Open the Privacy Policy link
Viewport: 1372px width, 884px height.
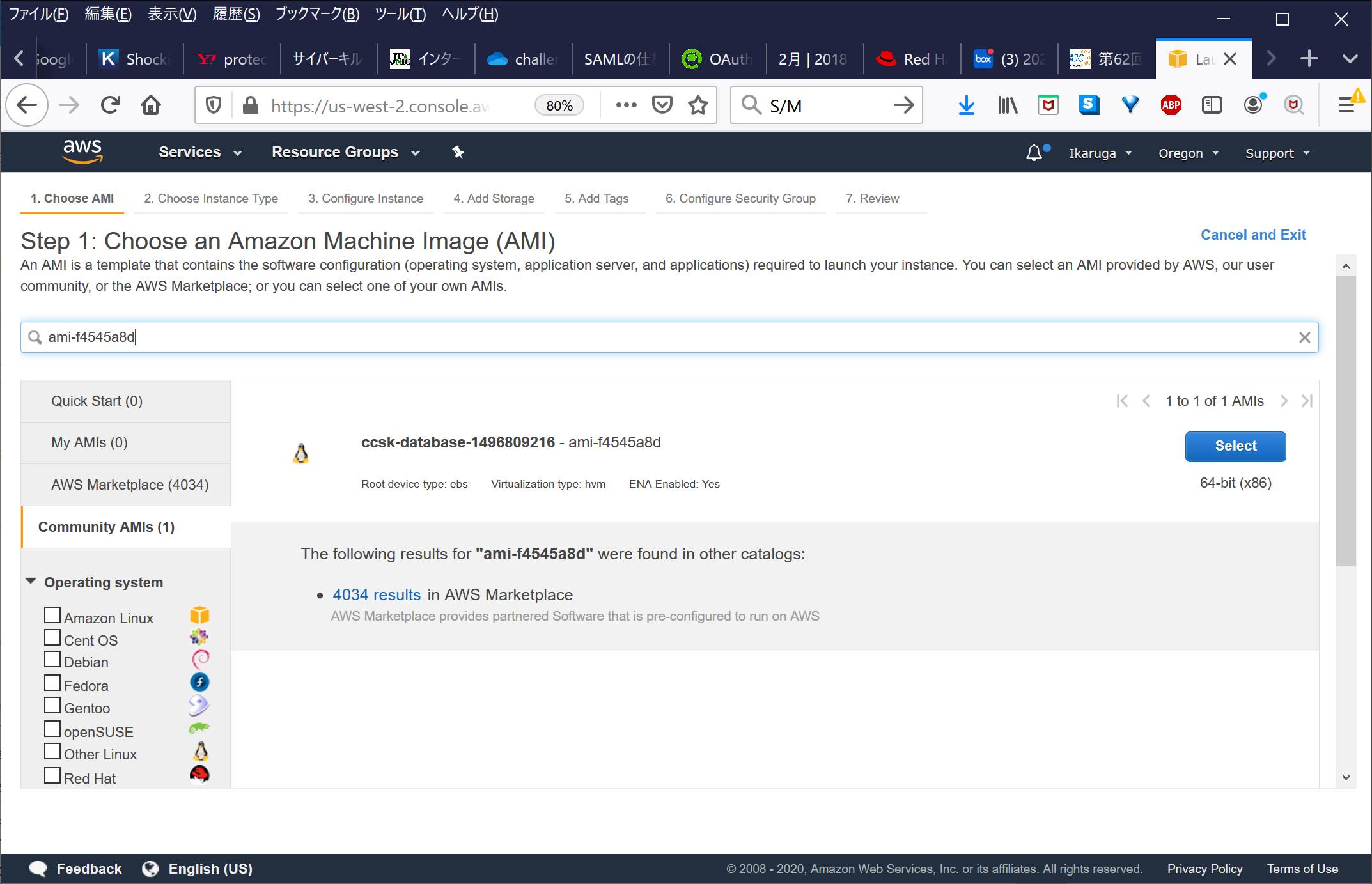pyautogui.click(x=1204, y=869)
